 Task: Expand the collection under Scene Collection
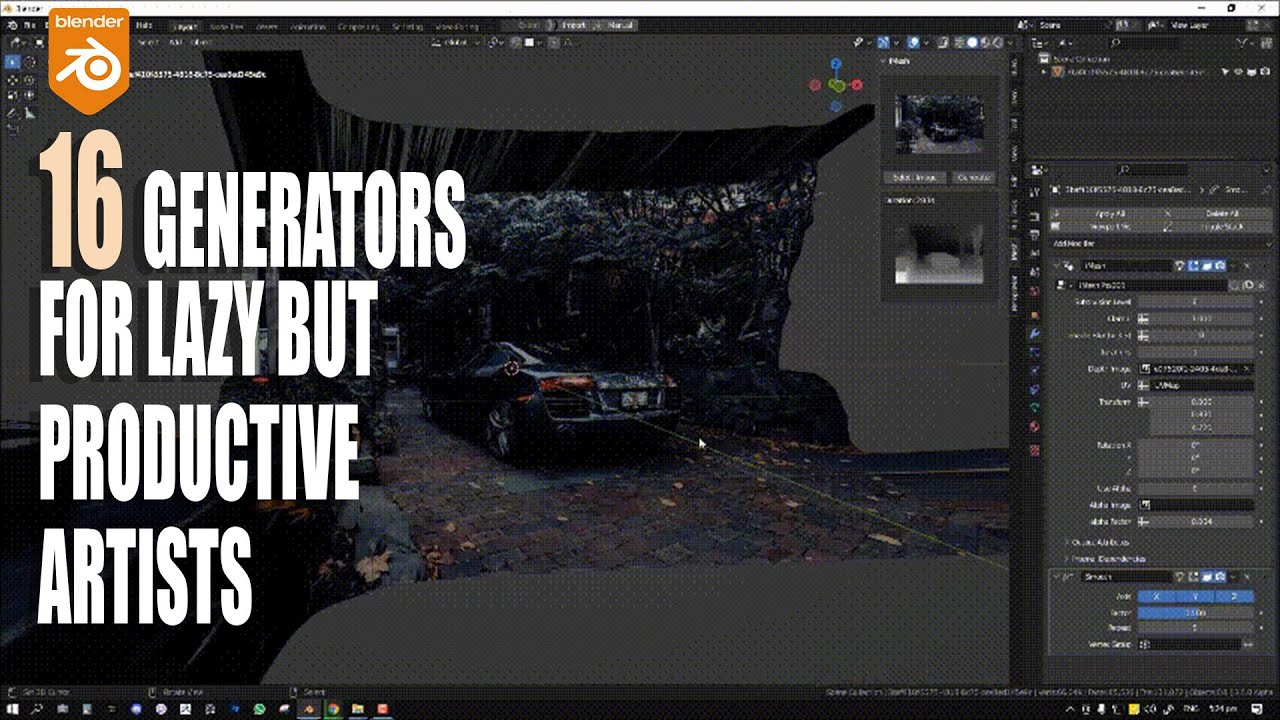click(x=1046, y=72)
